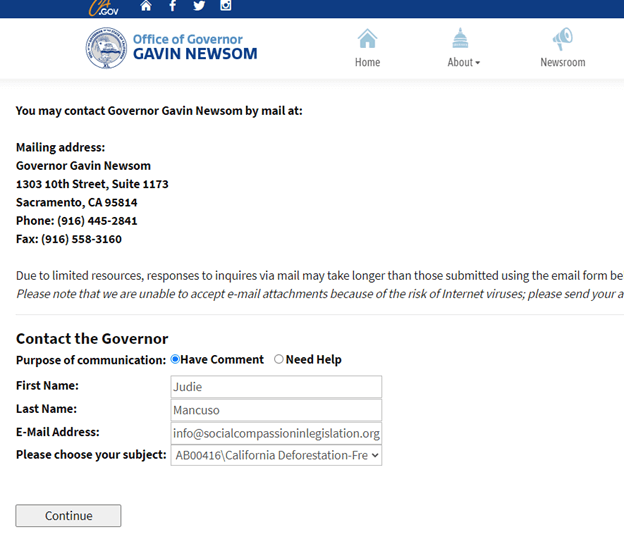This screenshot has width=624, height=539.
Task: Select the Have Comment radio button
Action: point(176,359)
